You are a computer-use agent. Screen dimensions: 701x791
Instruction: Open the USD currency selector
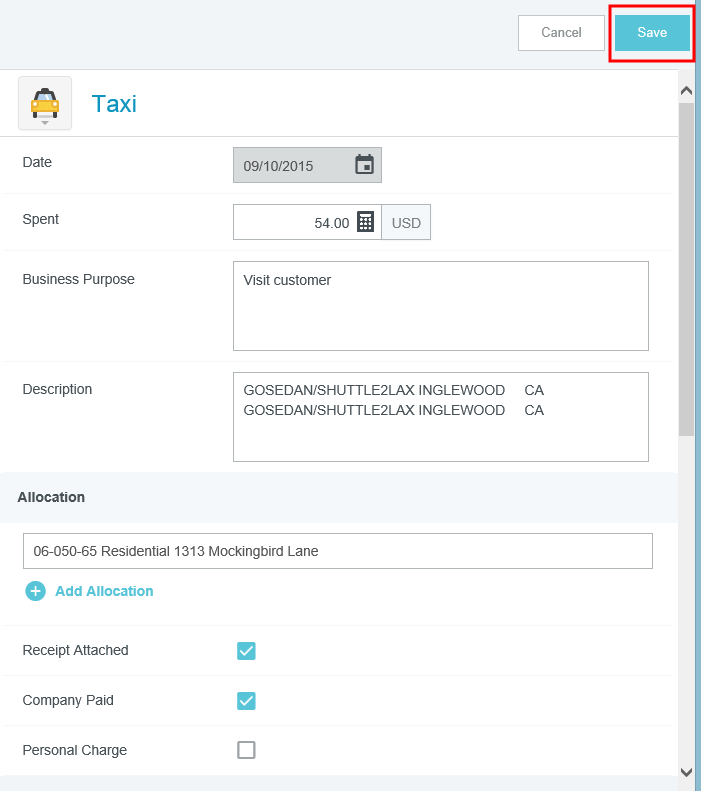click(x=406, y=222)
